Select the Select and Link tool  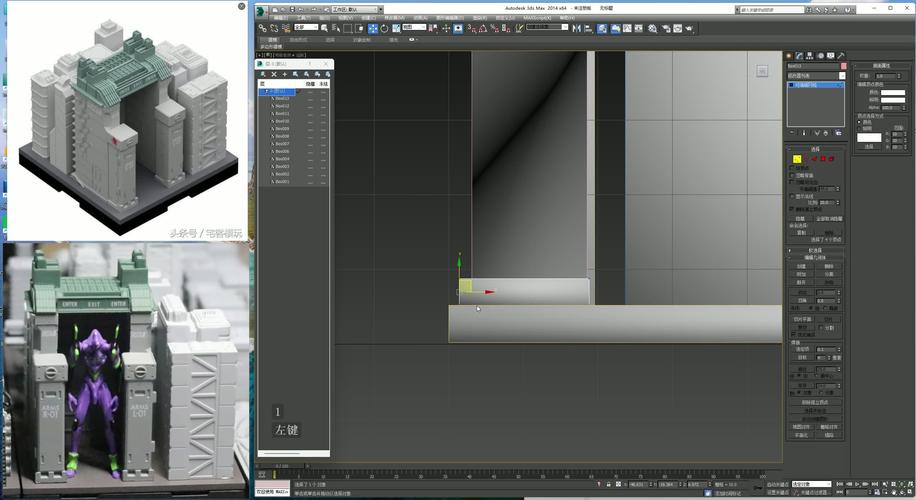click(x=263, y=28)
